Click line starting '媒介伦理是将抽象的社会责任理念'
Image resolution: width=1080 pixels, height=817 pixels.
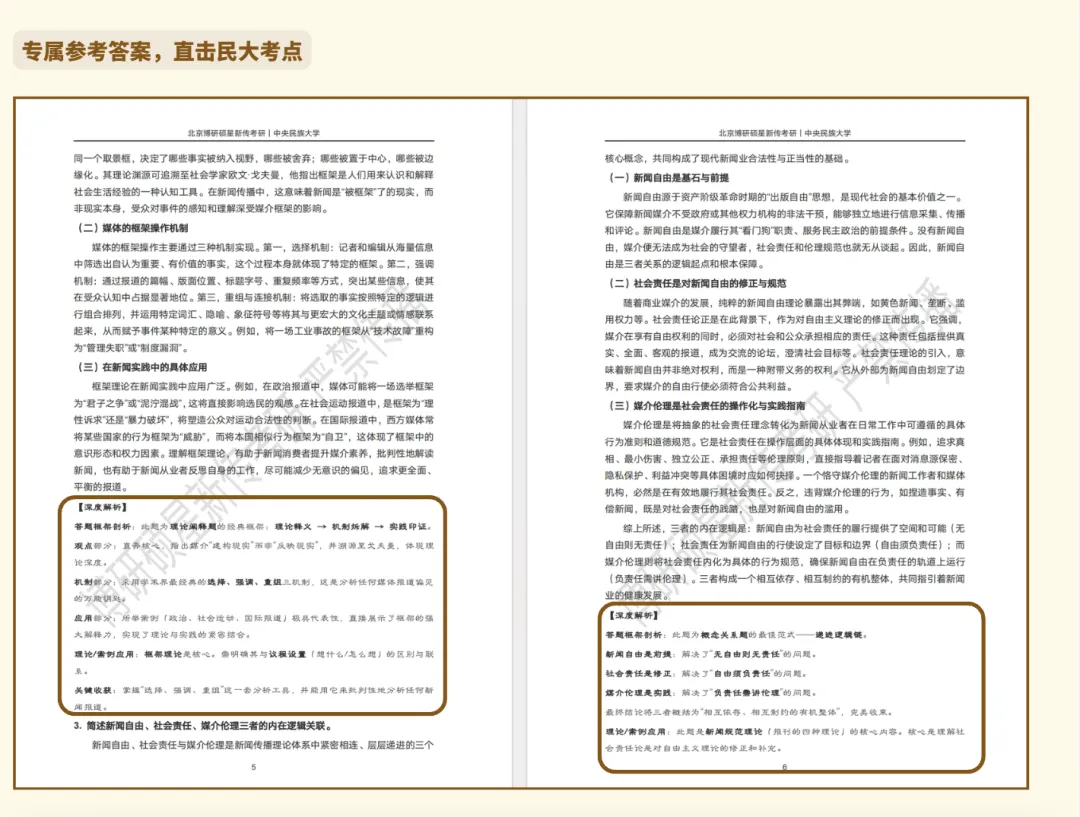(x=793, y=425)
